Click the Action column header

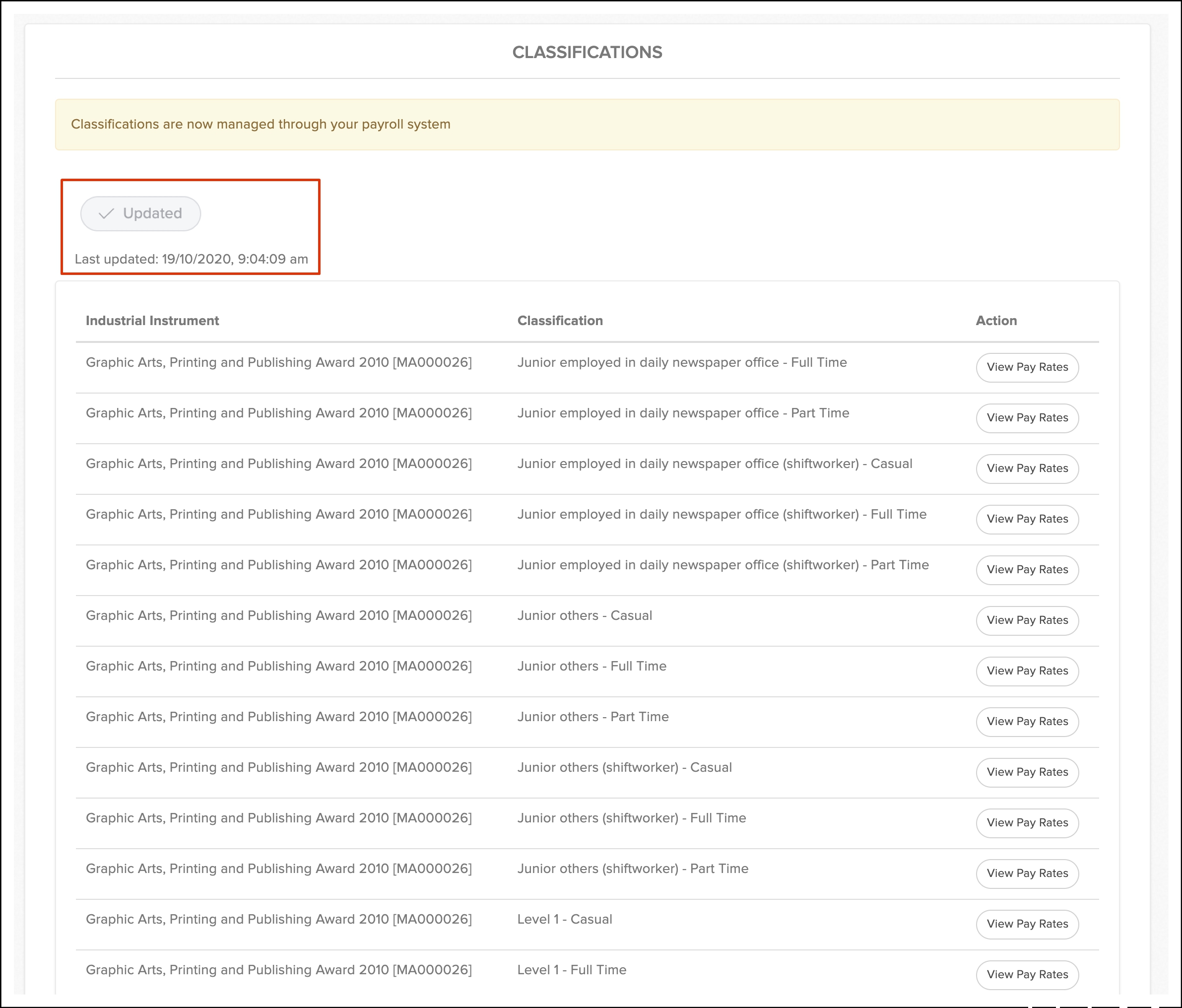996,321
